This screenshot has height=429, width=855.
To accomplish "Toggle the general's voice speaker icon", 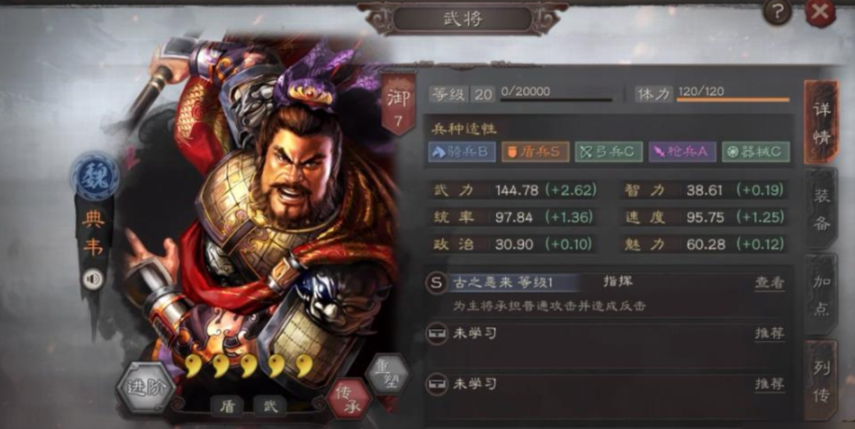I will (94, 280).
